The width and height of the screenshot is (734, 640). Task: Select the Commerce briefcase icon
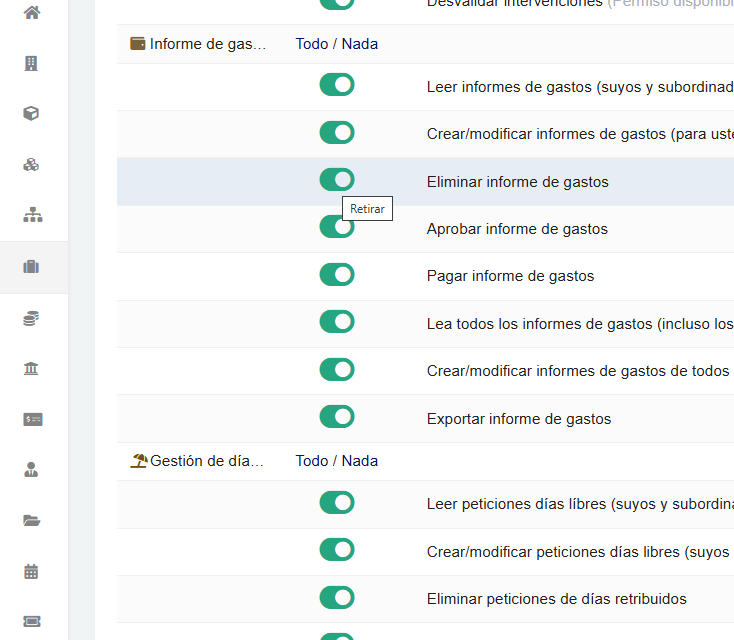(32, 267)
